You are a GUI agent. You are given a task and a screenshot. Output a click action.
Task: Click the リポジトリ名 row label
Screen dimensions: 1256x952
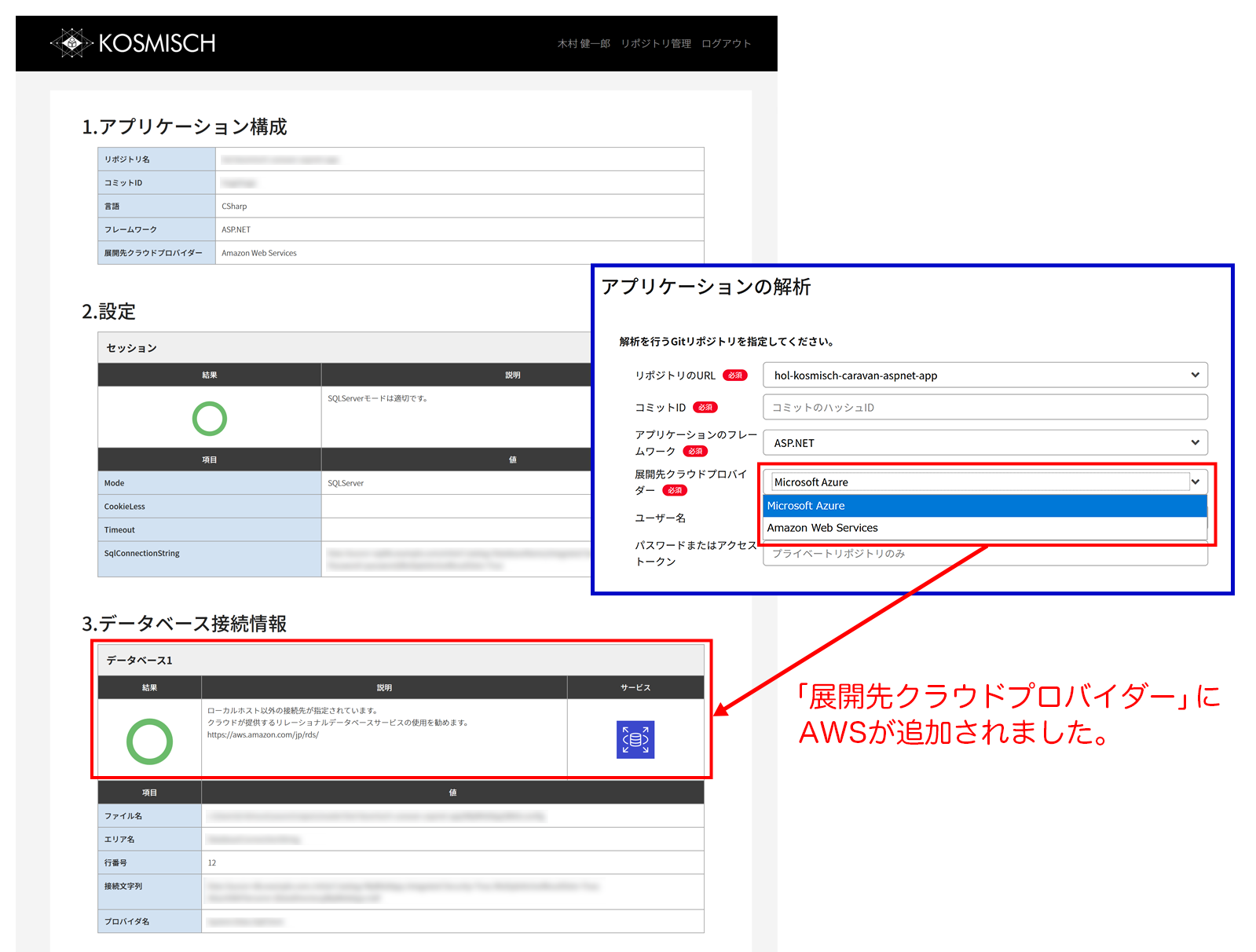156,159
